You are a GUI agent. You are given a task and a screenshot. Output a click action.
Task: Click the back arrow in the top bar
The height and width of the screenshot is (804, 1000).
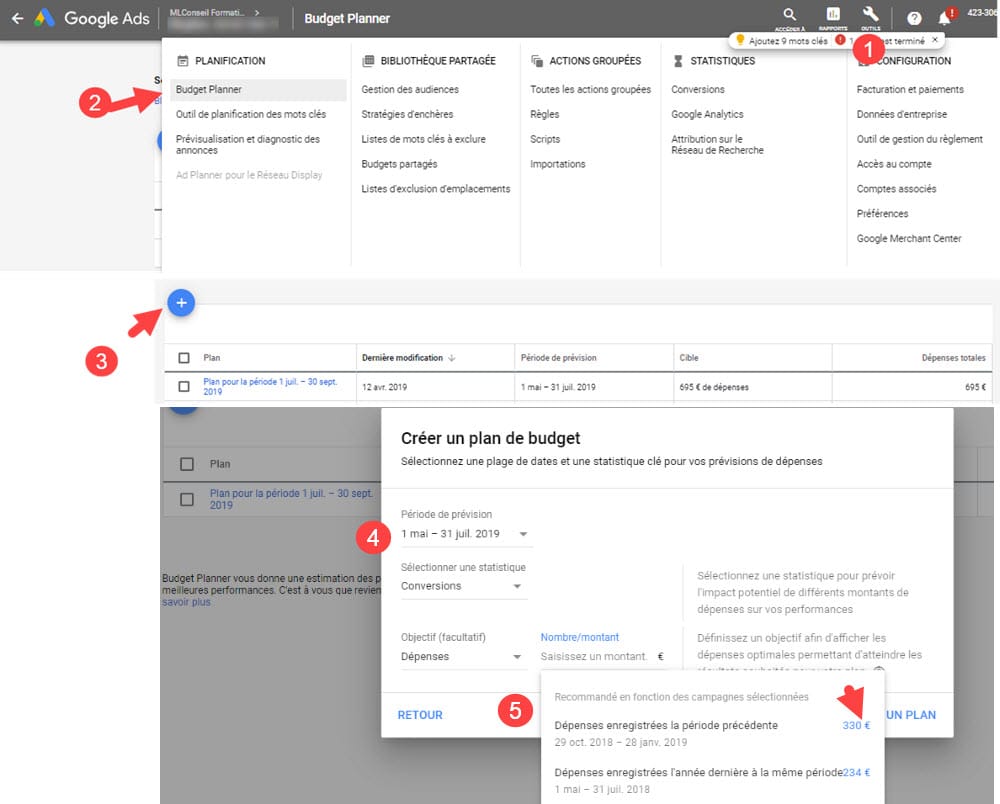16,17
